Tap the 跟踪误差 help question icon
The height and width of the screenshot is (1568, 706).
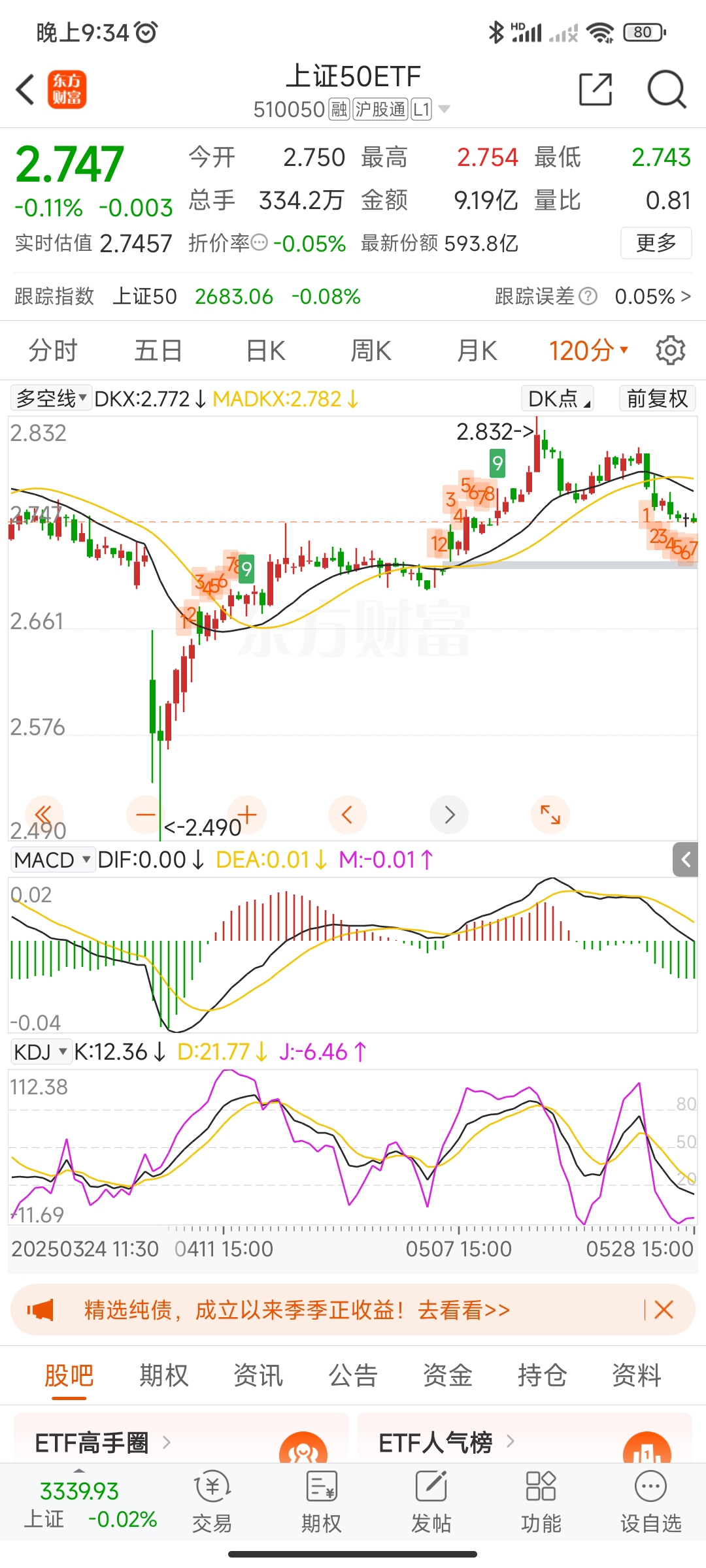588,297
